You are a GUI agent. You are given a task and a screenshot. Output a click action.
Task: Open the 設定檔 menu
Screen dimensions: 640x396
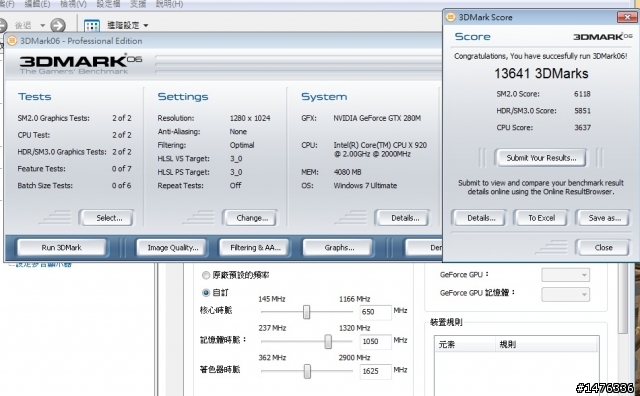108,4
